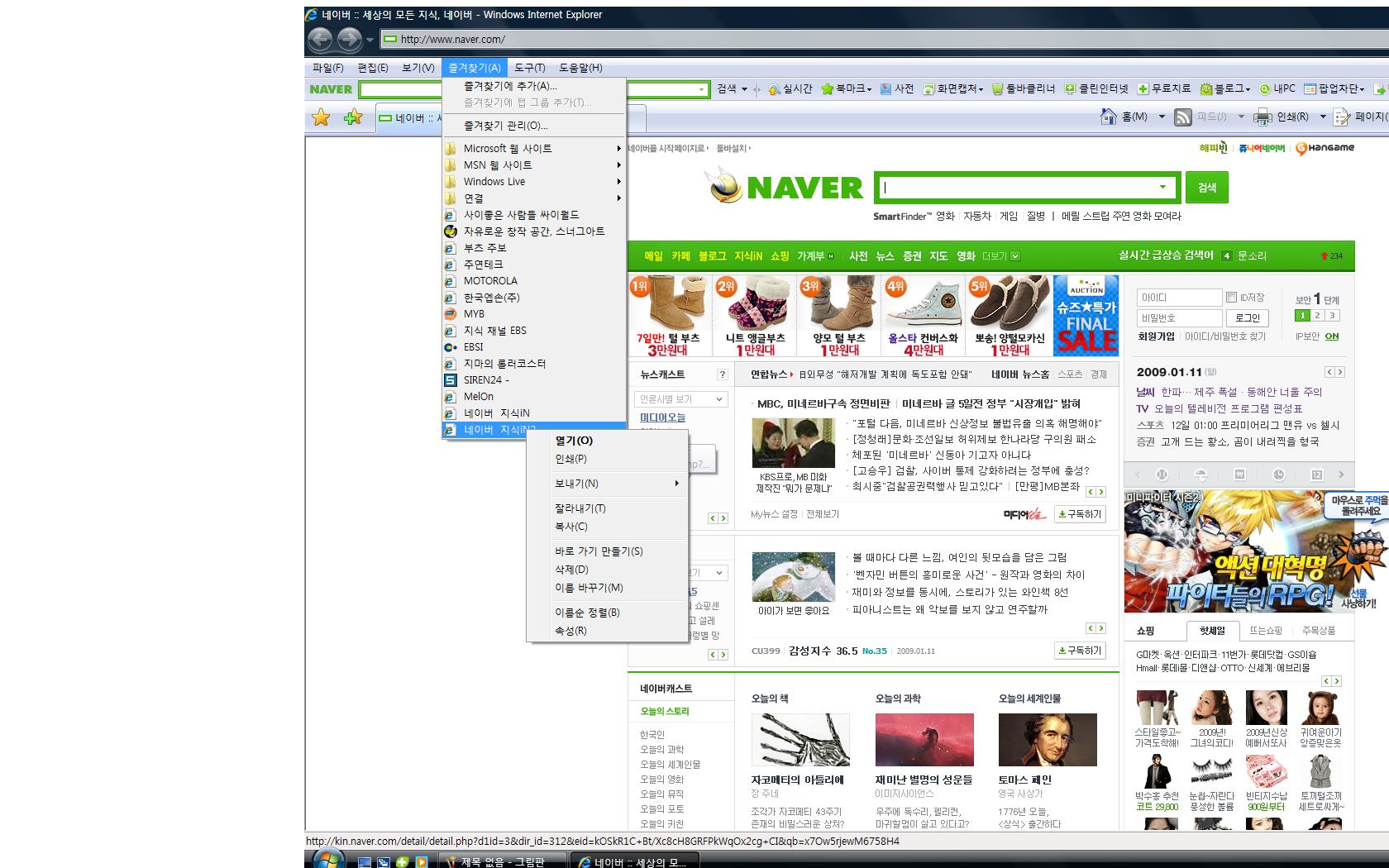1389x868 pixels.
Task: Click the Windows Start orb
Action: click(328, 860)
